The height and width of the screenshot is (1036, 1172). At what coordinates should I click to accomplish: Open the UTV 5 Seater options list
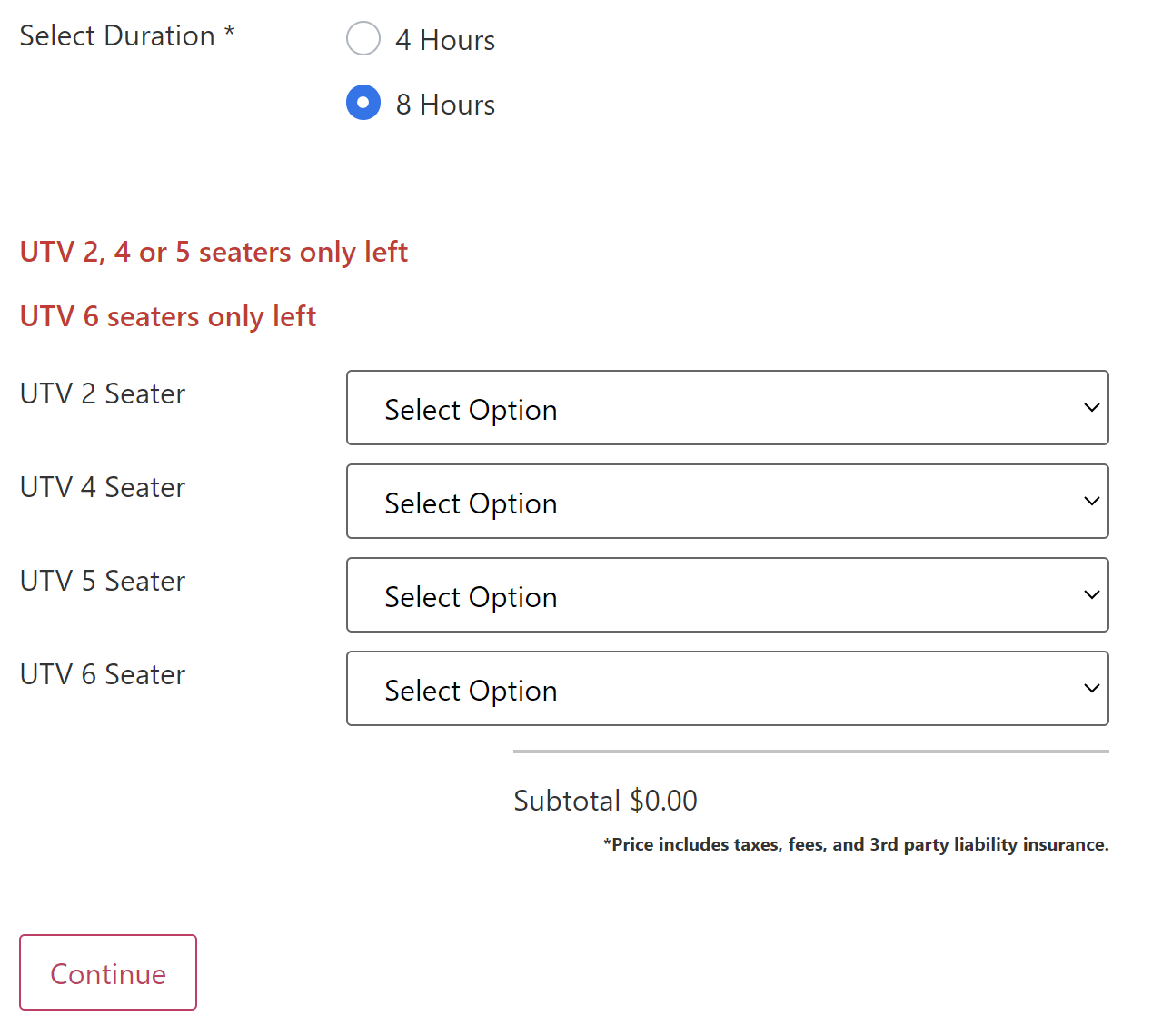click(727, 595)
